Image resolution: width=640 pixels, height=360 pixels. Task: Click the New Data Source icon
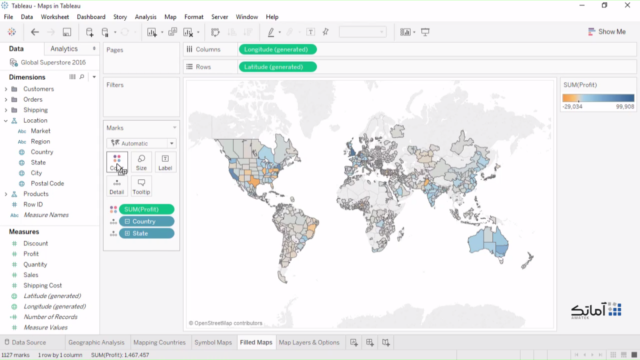point(89,32)
